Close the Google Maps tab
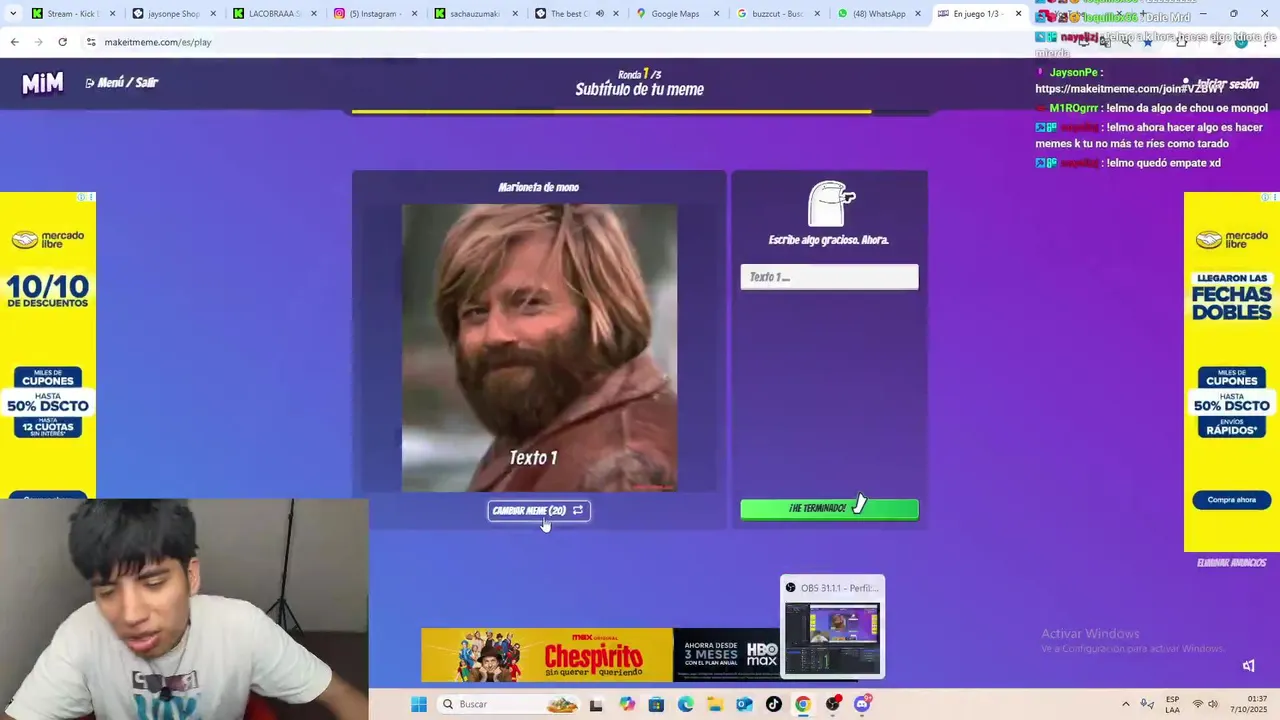The image size is (1280, 720). (716, 14)
